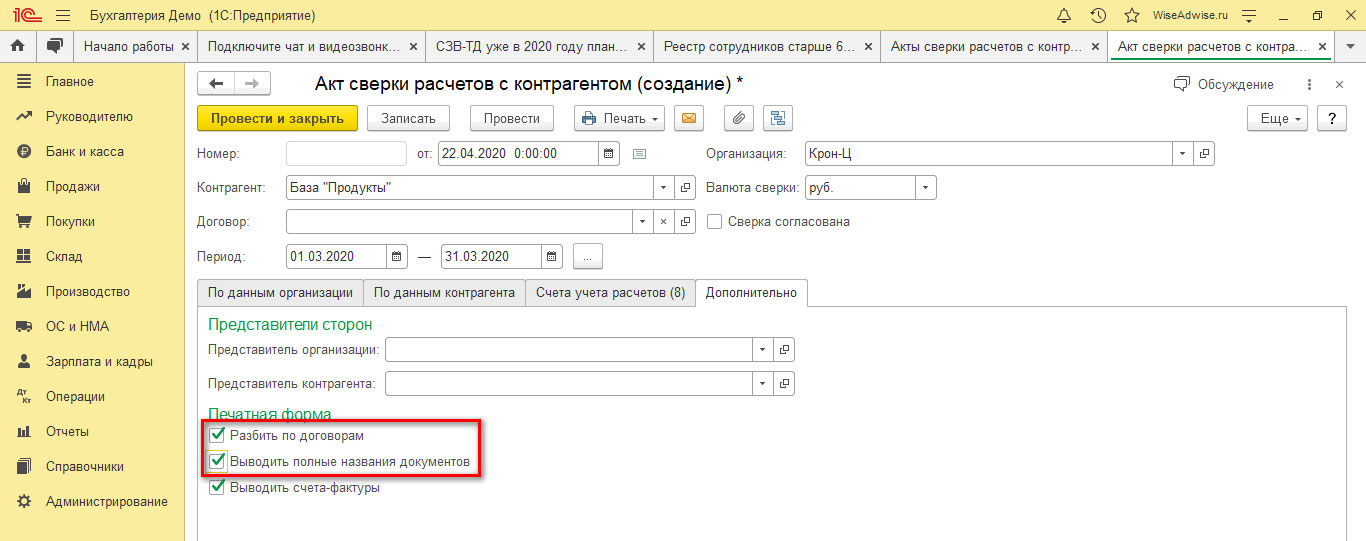Open the 'Печать' dropdown button
The width and height of the screenshot is (1366, 541).
(x=620, y=118)
